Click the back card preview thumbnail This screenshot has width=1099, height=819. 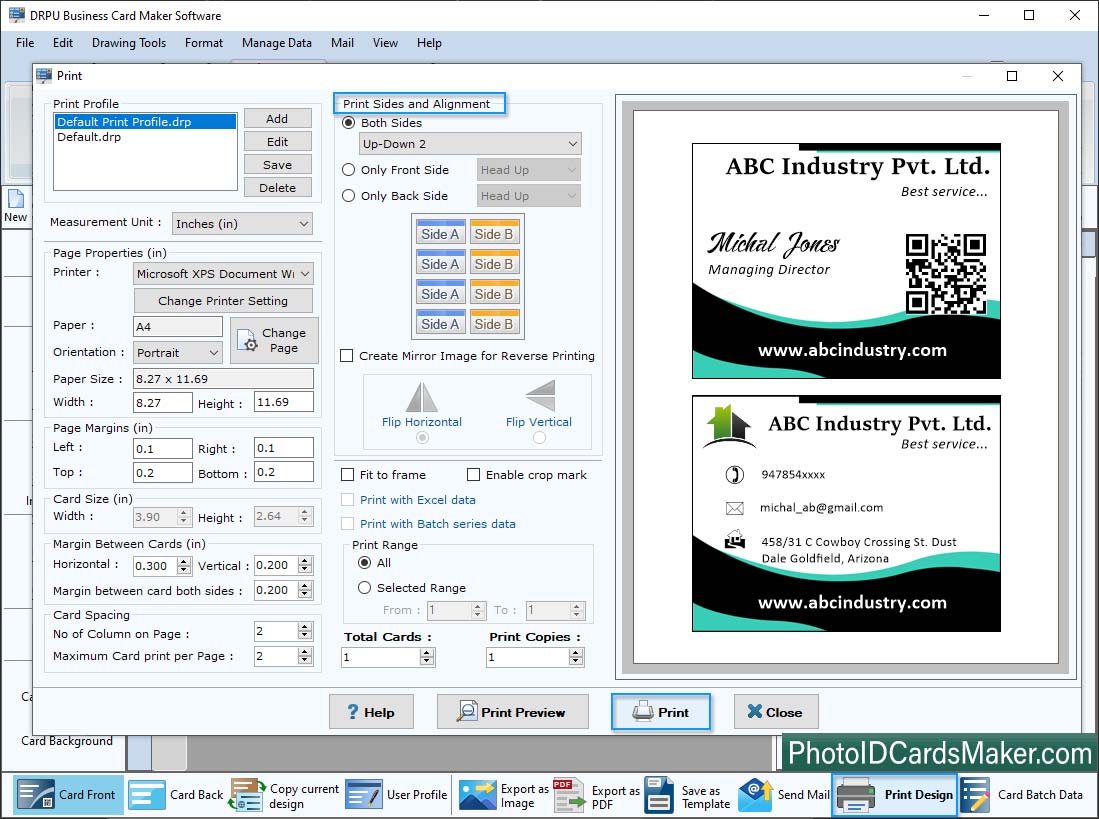click(x=846, y=514)
